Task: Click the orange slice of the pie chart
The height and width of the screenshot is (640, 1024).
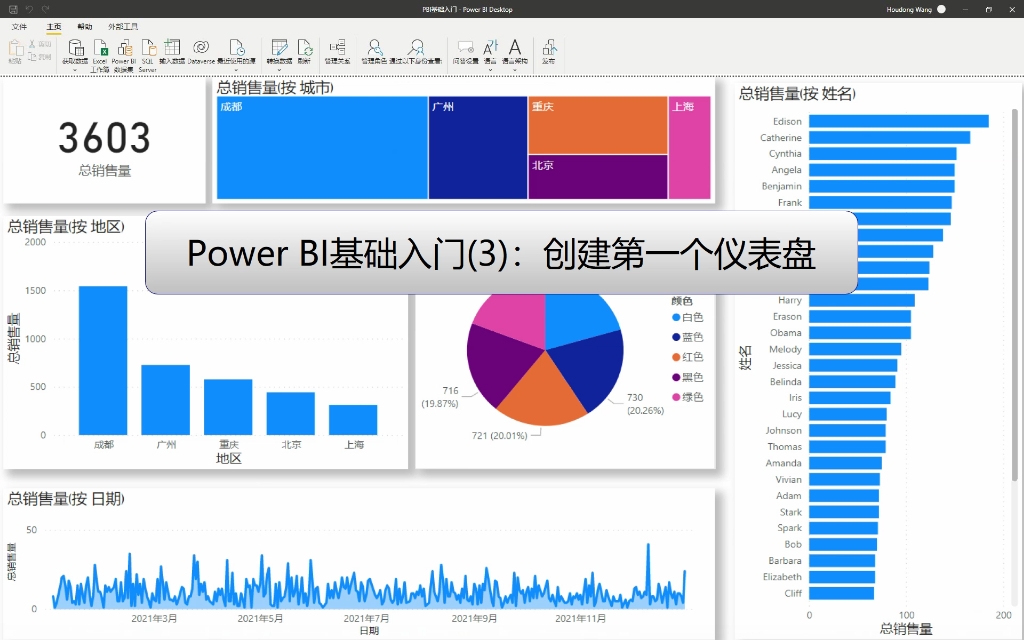Action: [542, 395]
